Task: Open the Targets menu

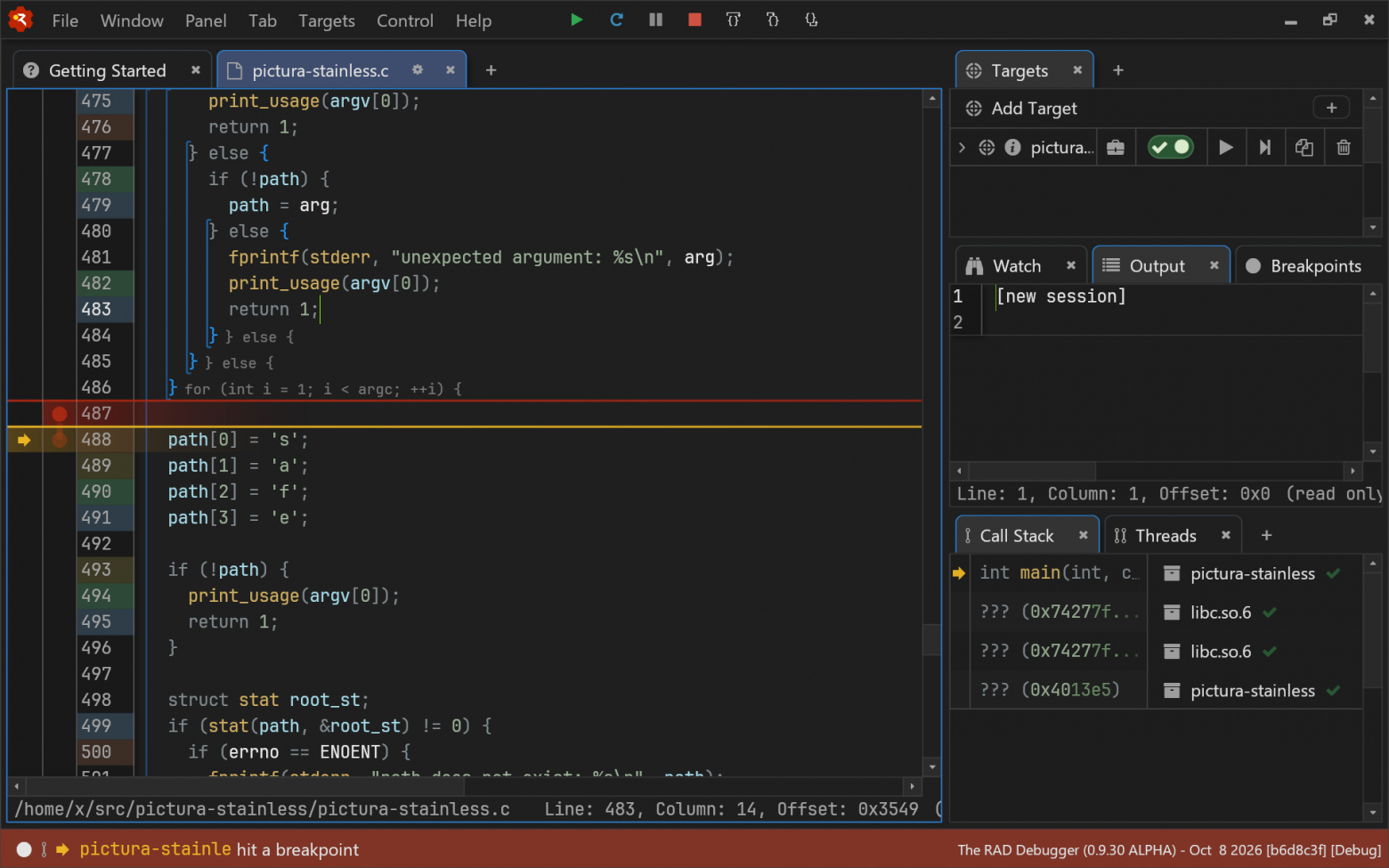Action: [x=326, y=20]
